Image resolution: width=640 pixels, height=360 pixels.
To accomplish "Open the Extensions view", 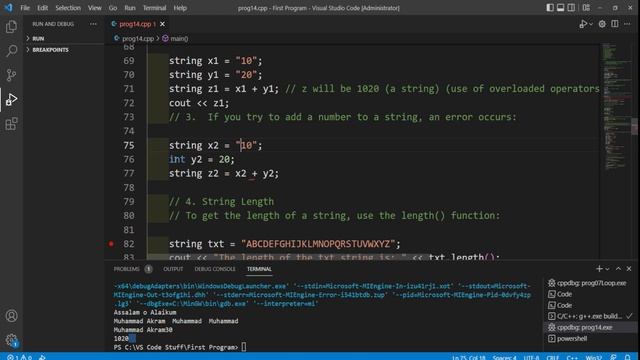I will [x=11, y=124].
